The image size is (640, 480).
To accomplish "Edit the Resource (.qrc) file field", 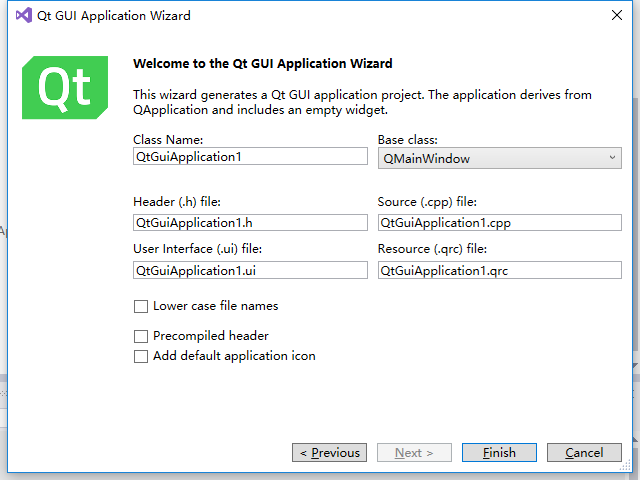I will [500, 270].
